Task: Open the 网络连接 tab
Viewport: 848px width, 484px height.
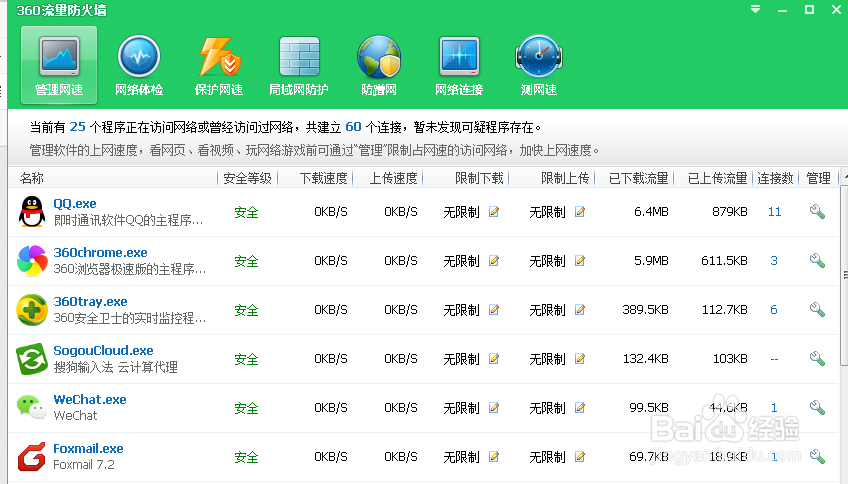Action: tap(459, 65)
